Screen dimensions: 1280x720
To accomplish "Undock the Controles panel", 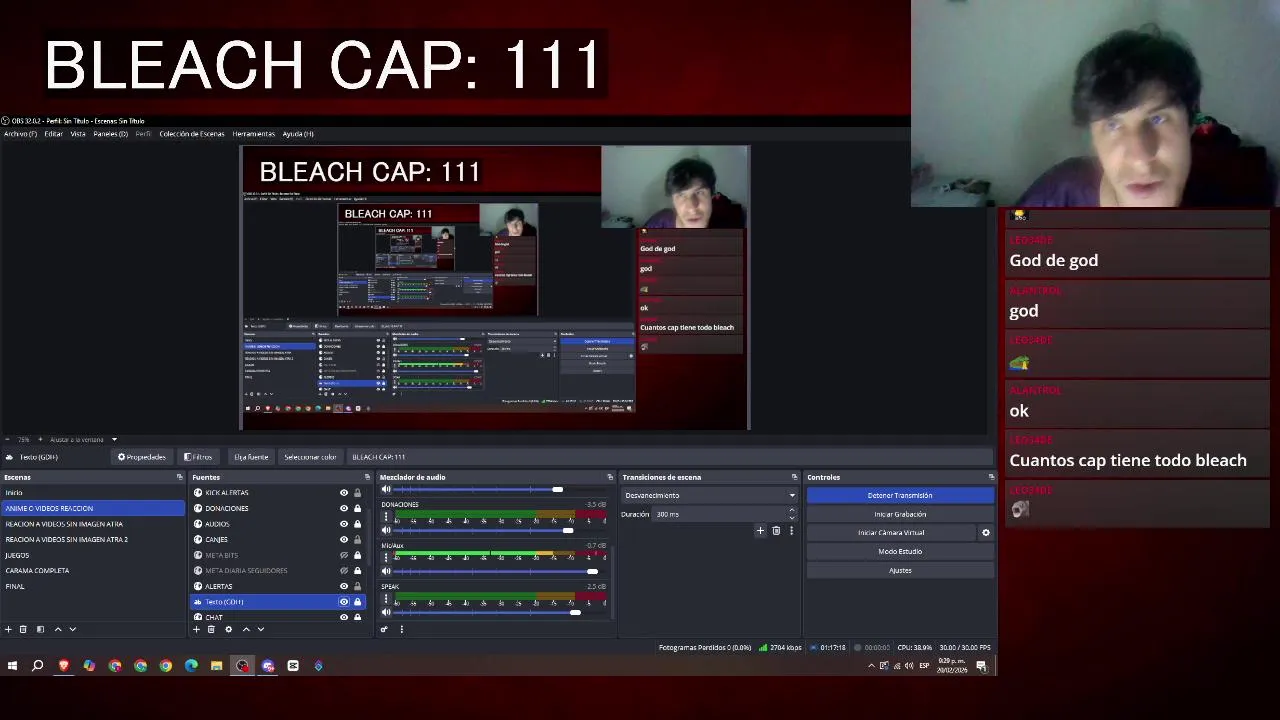I will tap(991, 477).
